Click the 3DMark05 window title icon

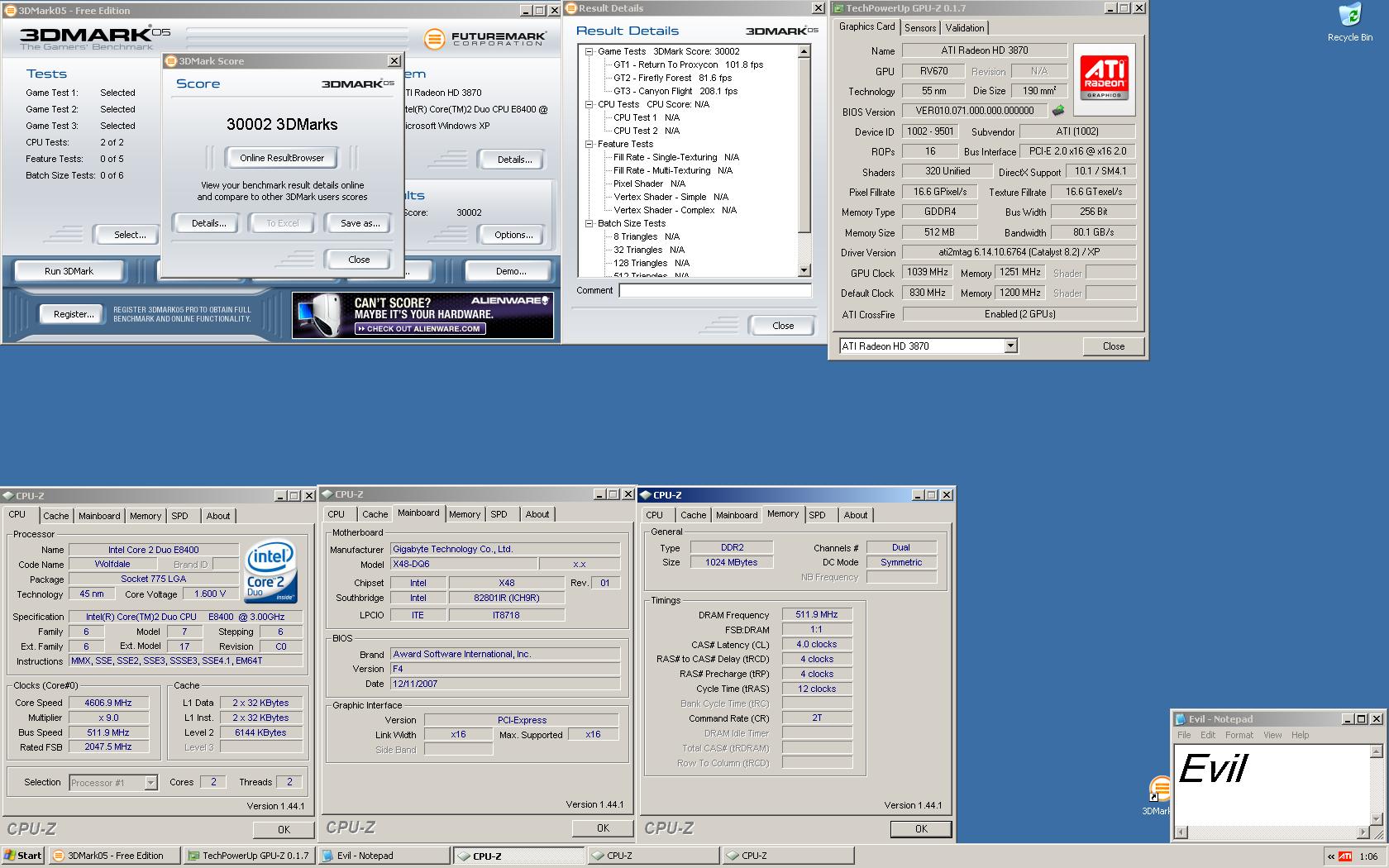9,11
